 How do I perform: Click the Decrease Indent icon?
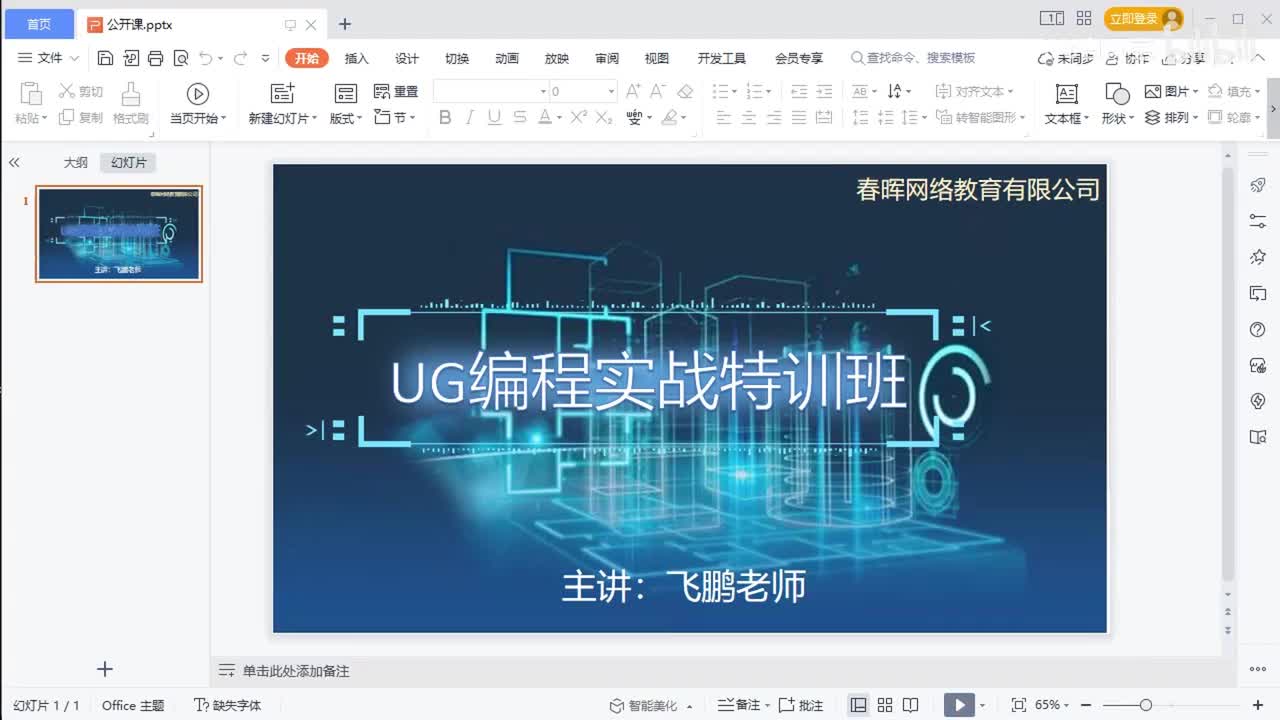[799, 91]
